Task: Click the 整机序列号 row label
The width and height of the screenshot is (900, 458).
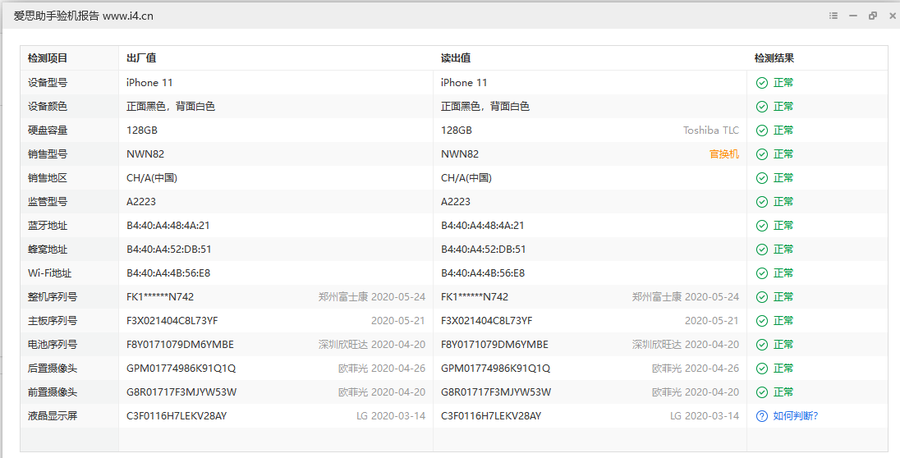Action: [53, 297]
